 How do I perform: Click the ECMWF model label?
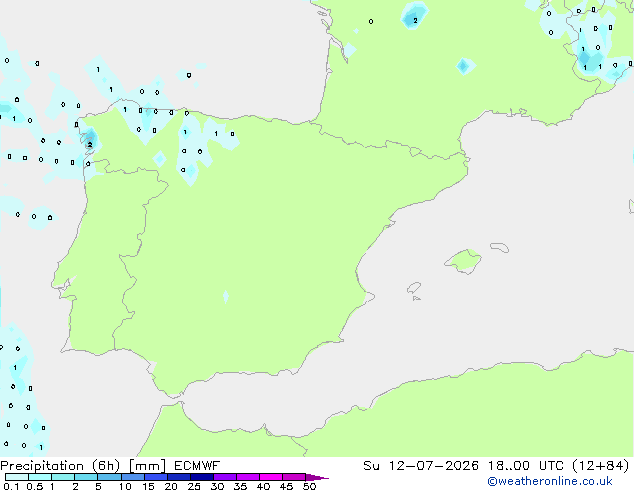197,466
